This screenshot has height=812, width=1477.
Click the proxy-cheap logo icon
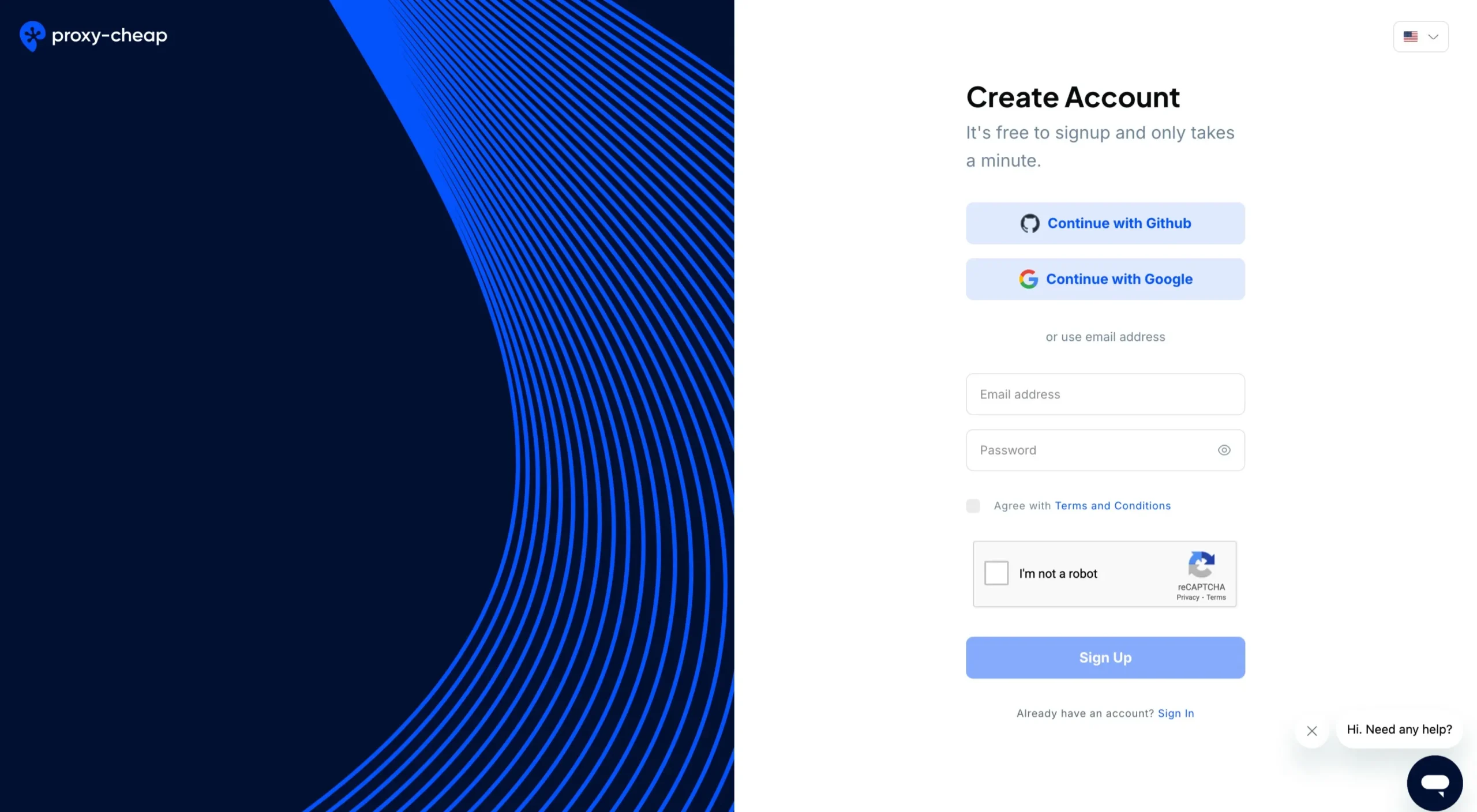point(32,35)
